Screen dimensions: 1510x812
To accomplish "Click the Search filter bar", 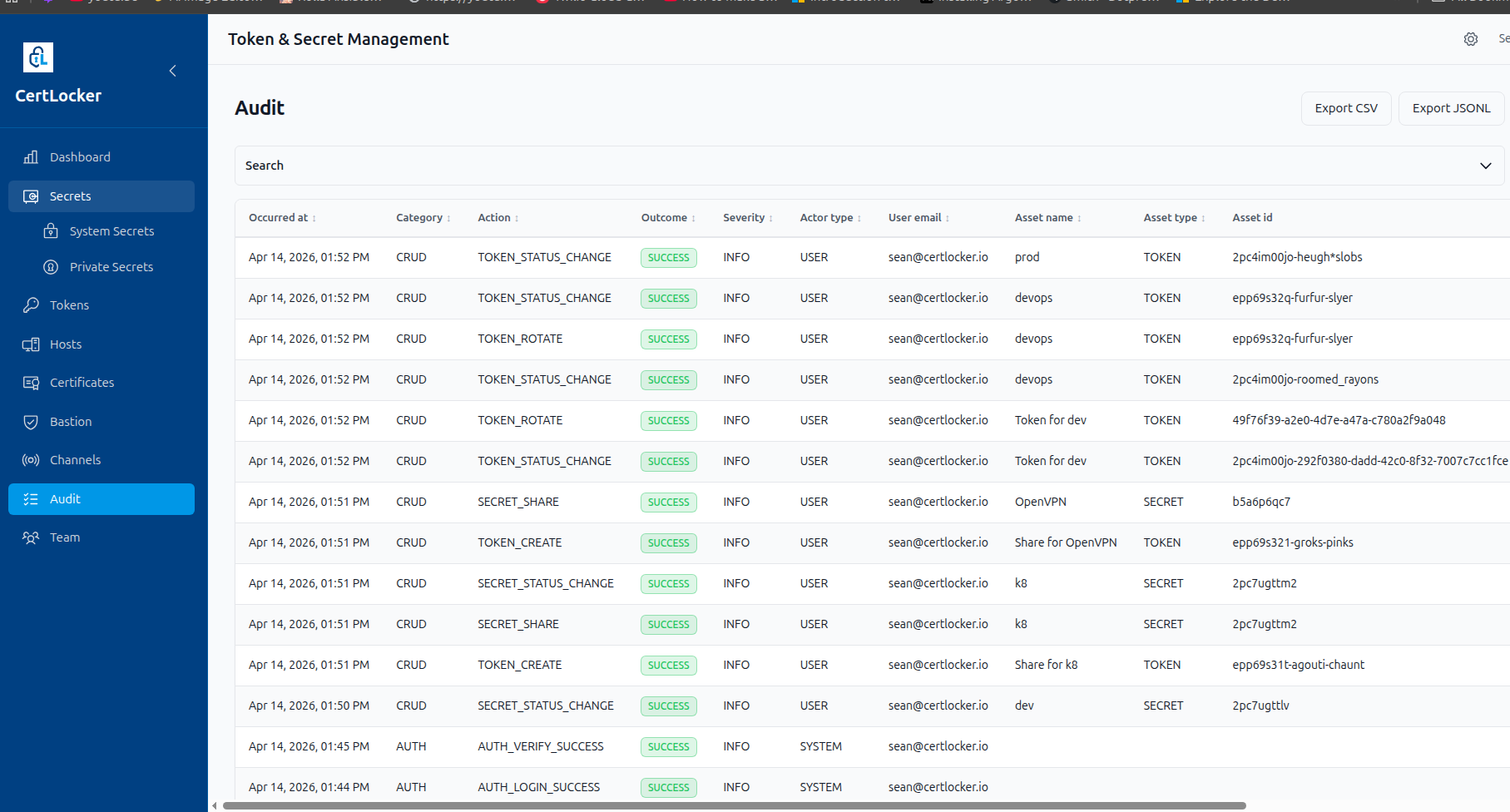I will pos(869,166).
